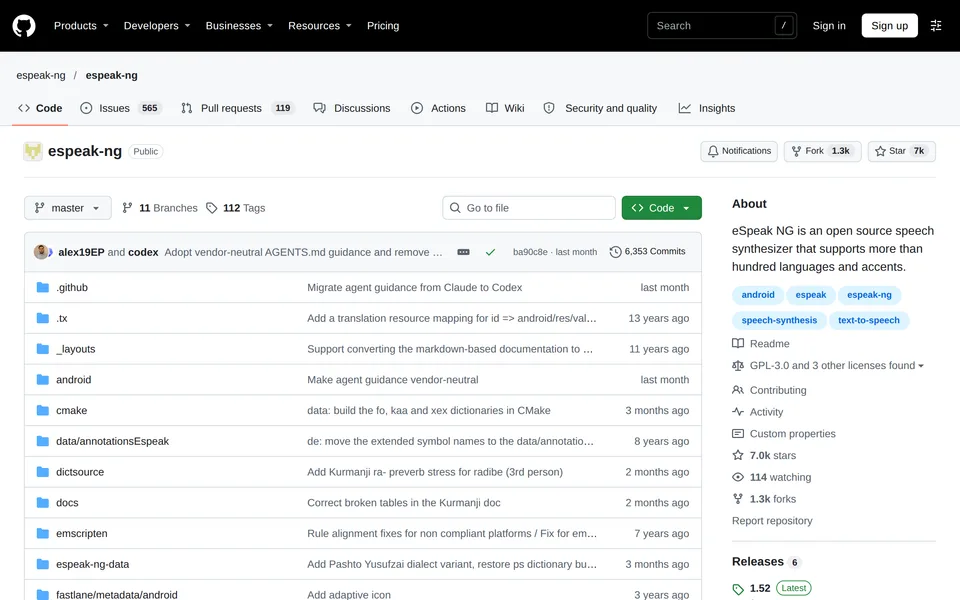This screenshot has width=960, height=600.
Task: Click the Sign in link
Action: (x=829, y=26)
